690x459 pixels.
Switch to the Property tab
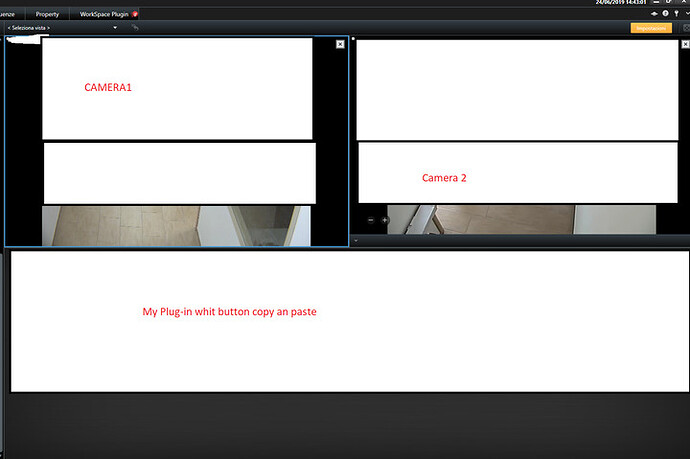click(48, 14)
